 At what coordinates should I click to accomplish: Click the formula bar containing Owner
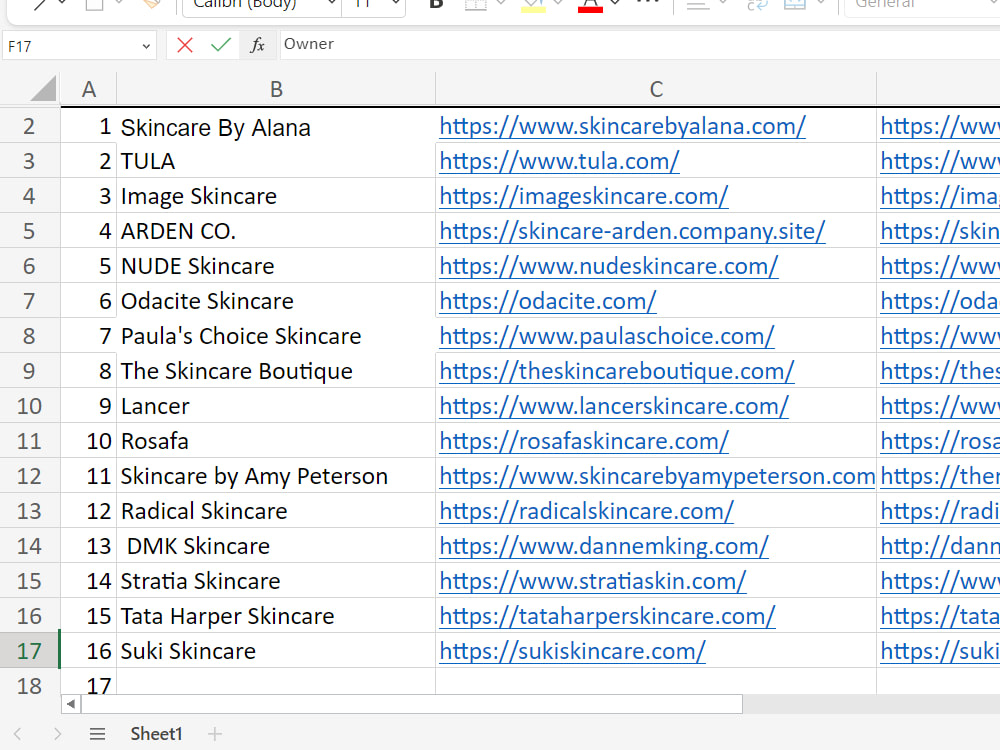[x=640, y=45]
